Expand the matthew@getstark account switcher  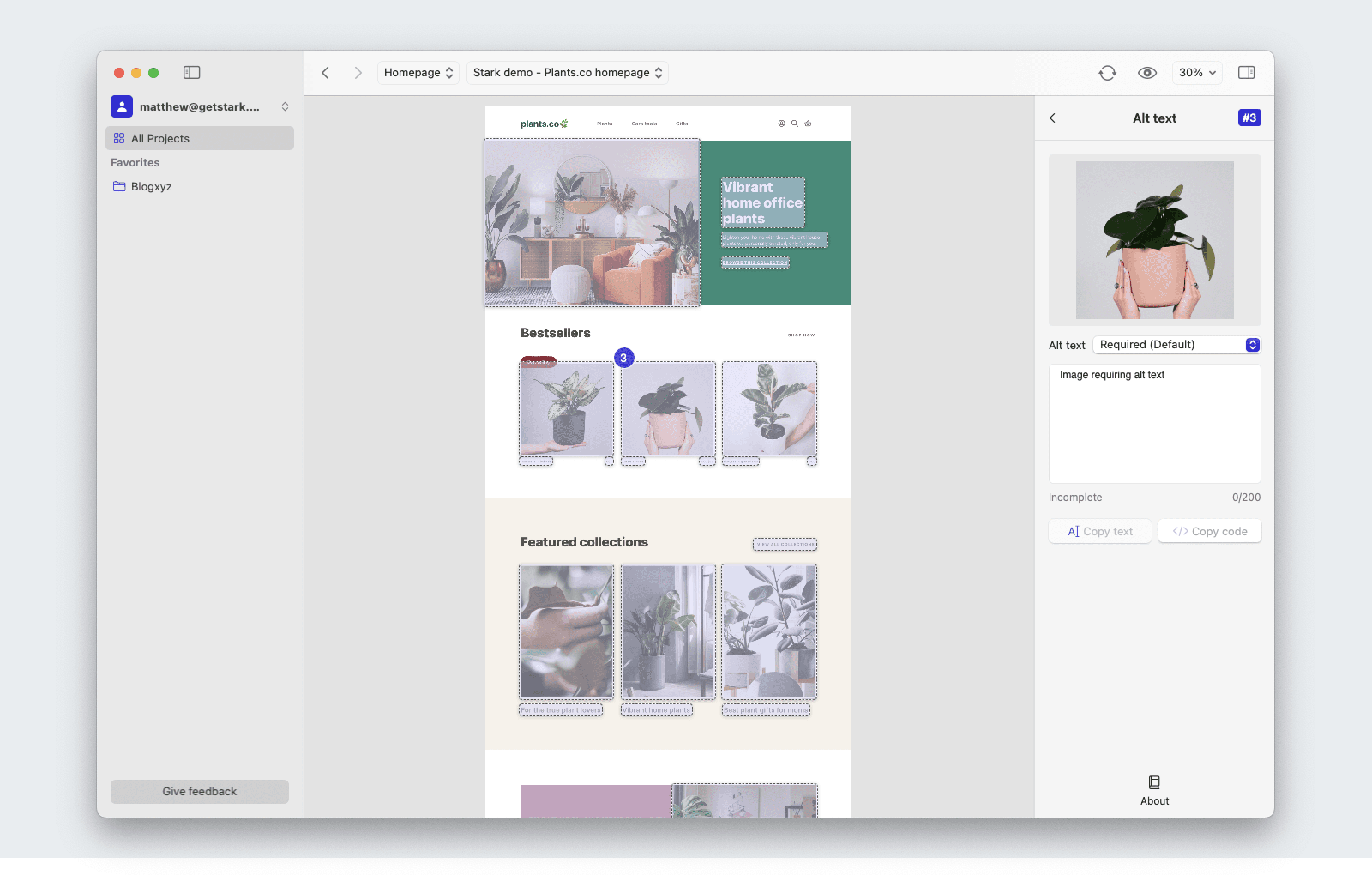tap(285, 106)
